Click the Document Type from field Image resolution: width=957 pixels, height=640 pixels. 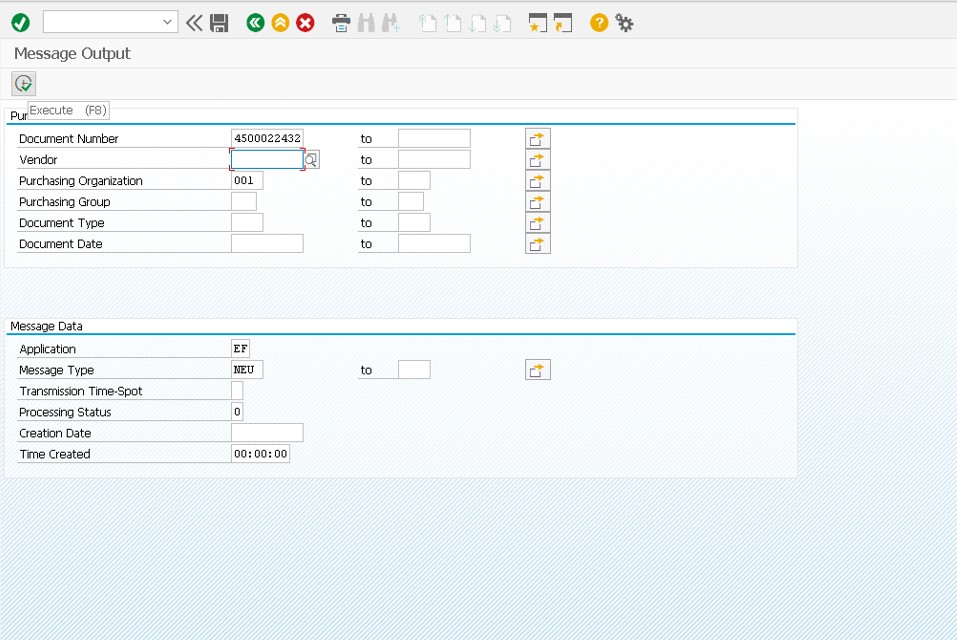click(x=247, y=223)
